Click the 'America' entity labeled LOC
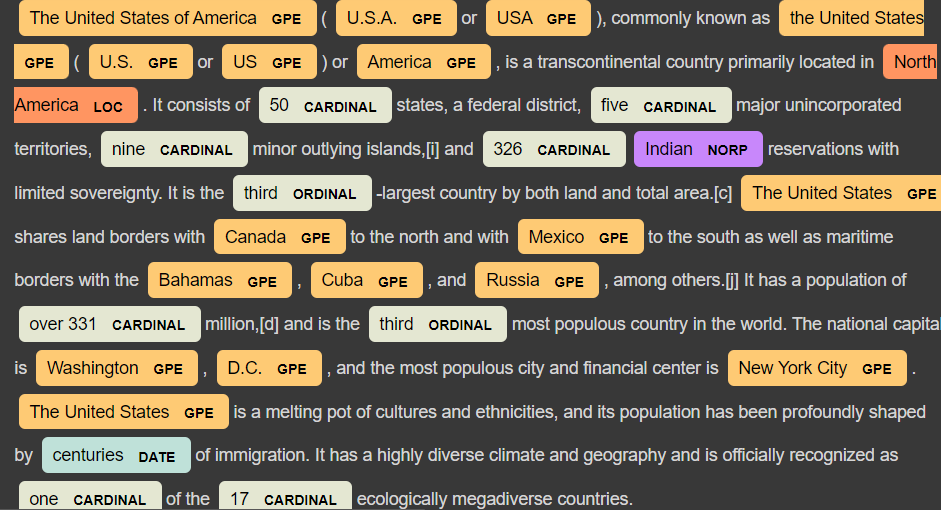The height and width of the screenshot is (510, 941). 76,106
